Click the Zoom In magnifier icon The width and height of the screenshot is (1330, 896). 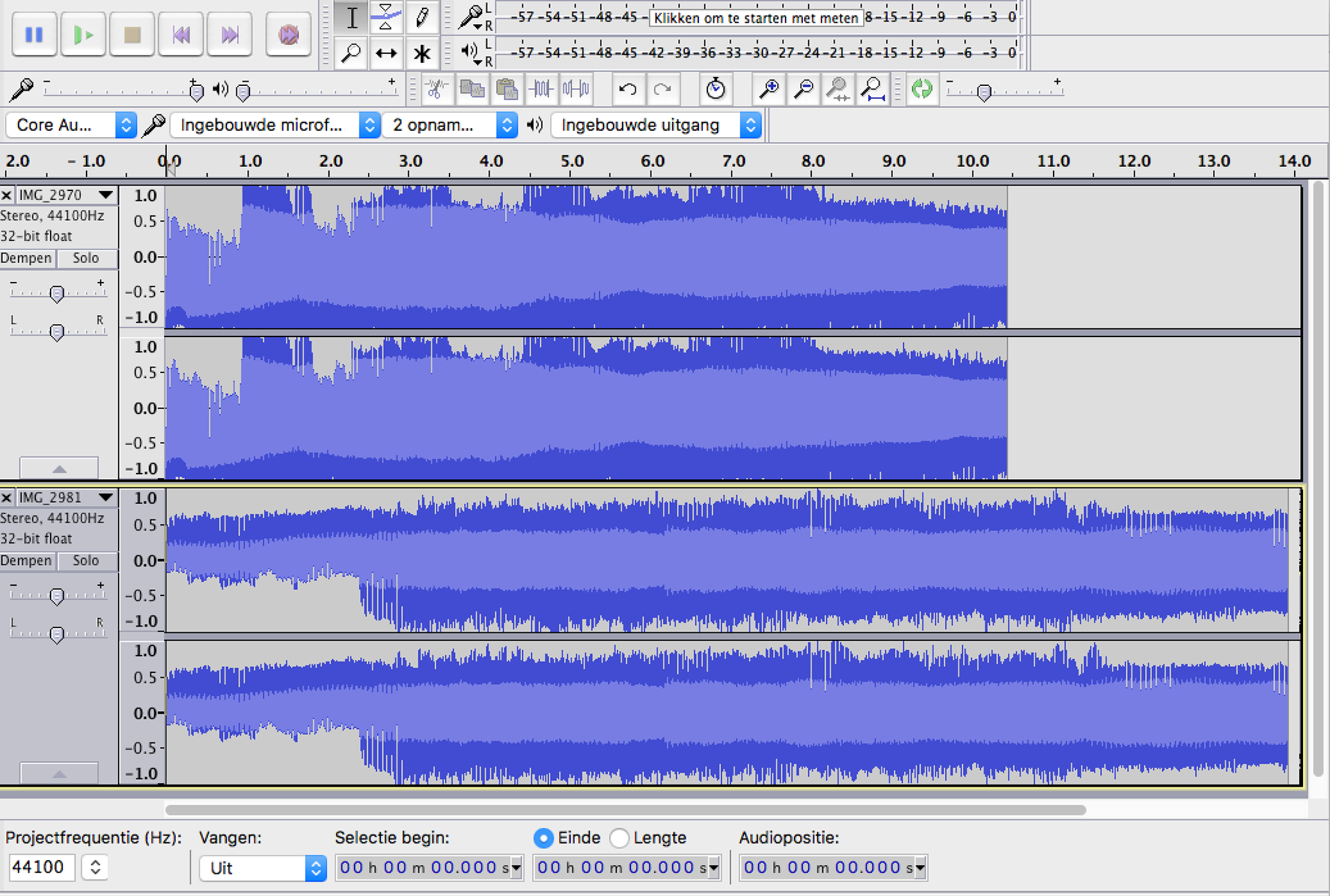click(x=769, y=89)
